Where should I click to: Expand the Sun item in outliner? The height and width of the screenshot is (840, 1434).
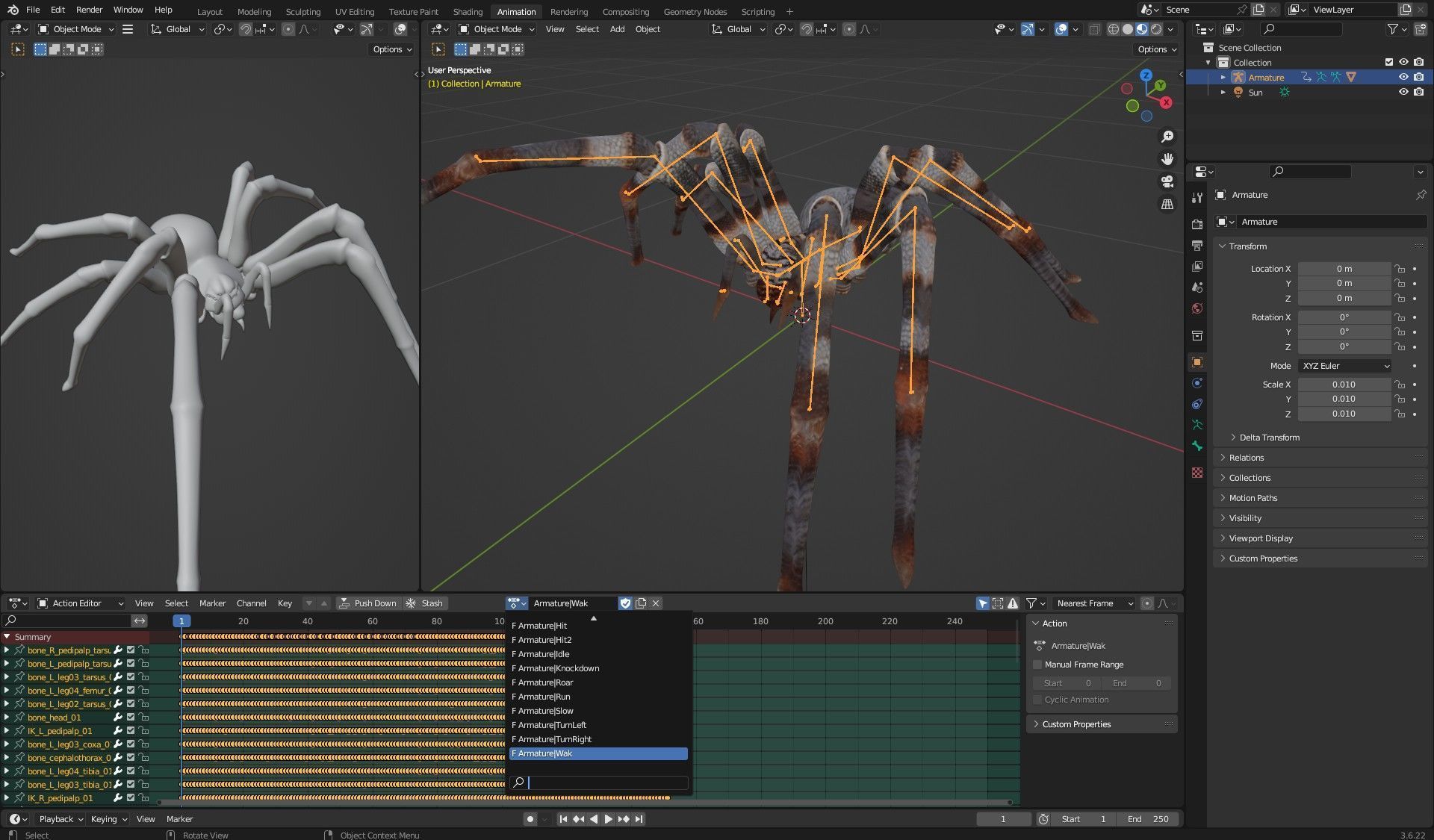pos(1223,93)
